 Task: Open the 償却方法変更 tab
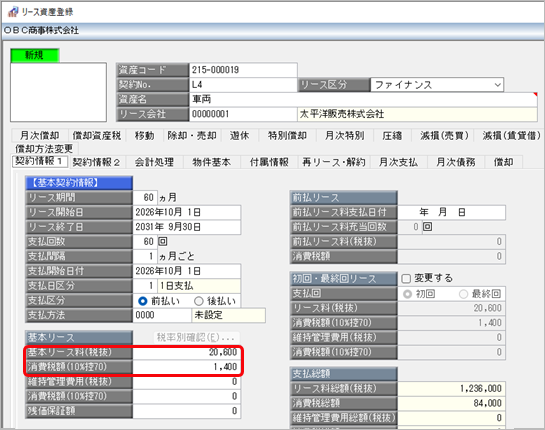pyautogui.click(x=44, y=148)
